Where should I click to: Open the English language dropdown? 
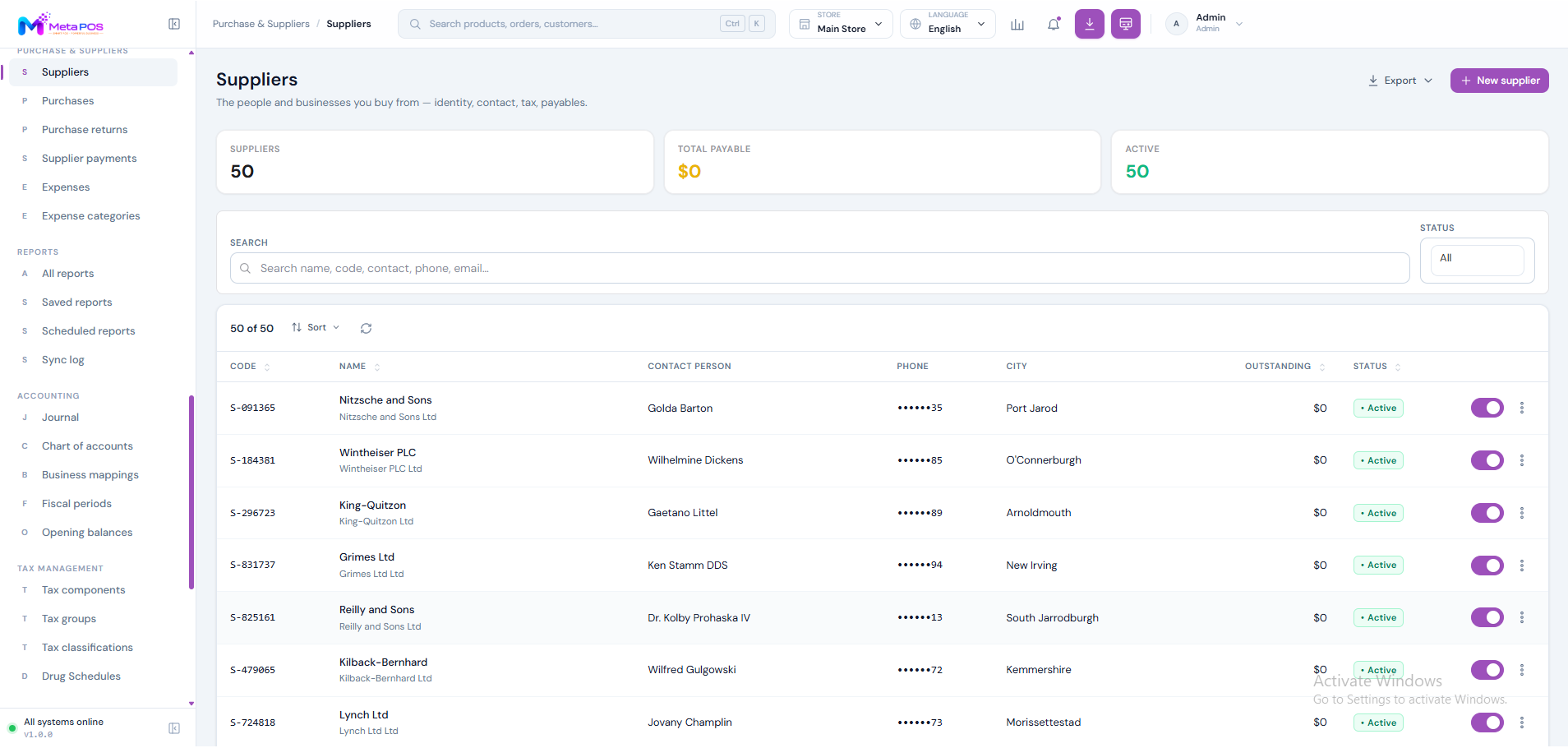click(948, 24)
